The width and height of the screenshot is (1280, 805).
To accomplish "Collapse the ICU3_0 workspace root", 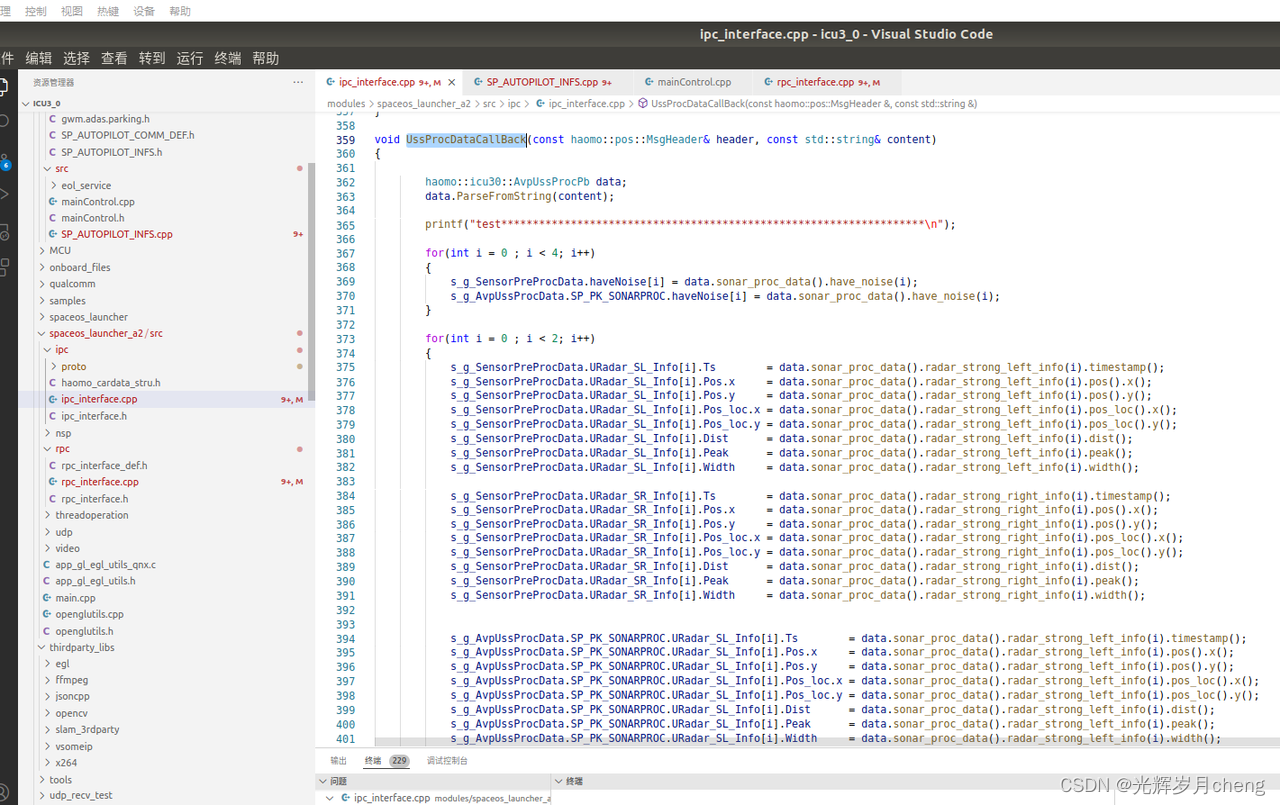I will point(165,103).
